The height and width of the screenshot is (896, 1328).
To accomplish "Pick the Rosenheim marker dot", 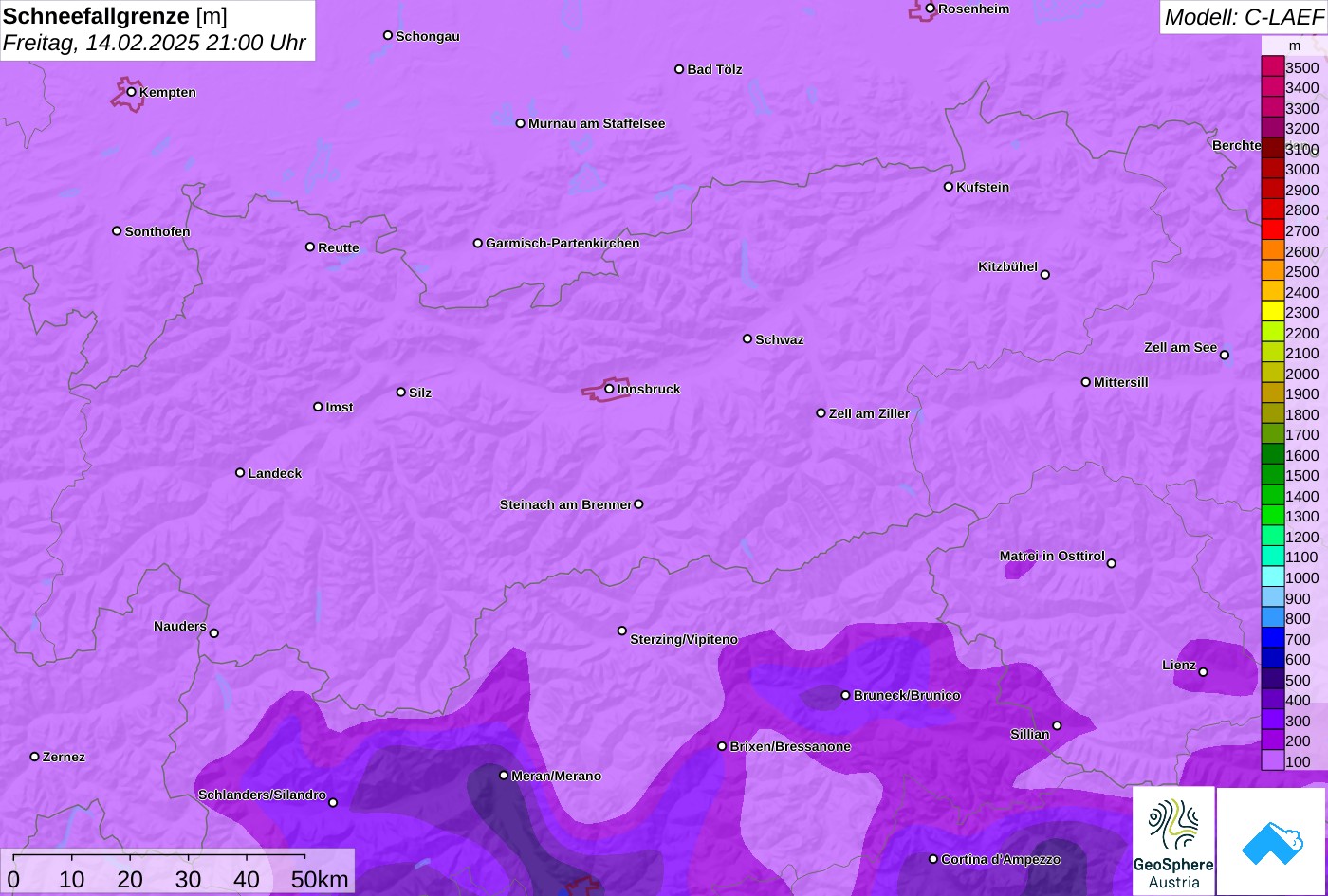I will point(930,9).
